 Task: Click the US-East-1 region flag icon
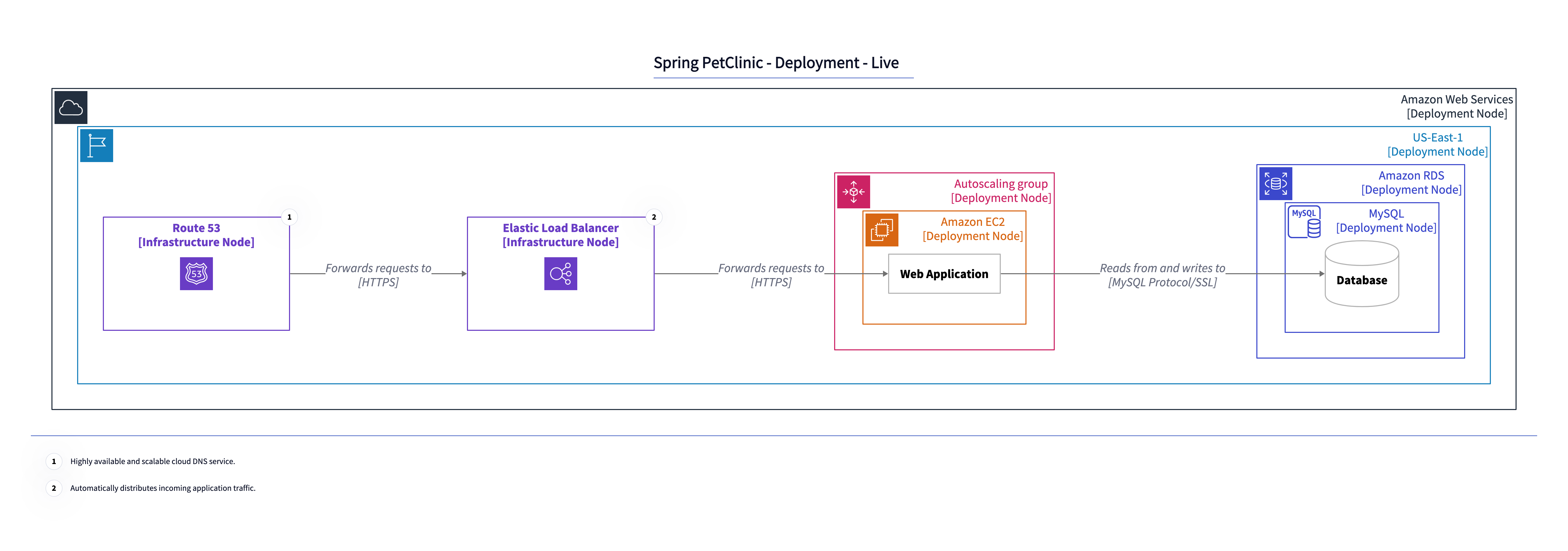[x=97, y=146]
